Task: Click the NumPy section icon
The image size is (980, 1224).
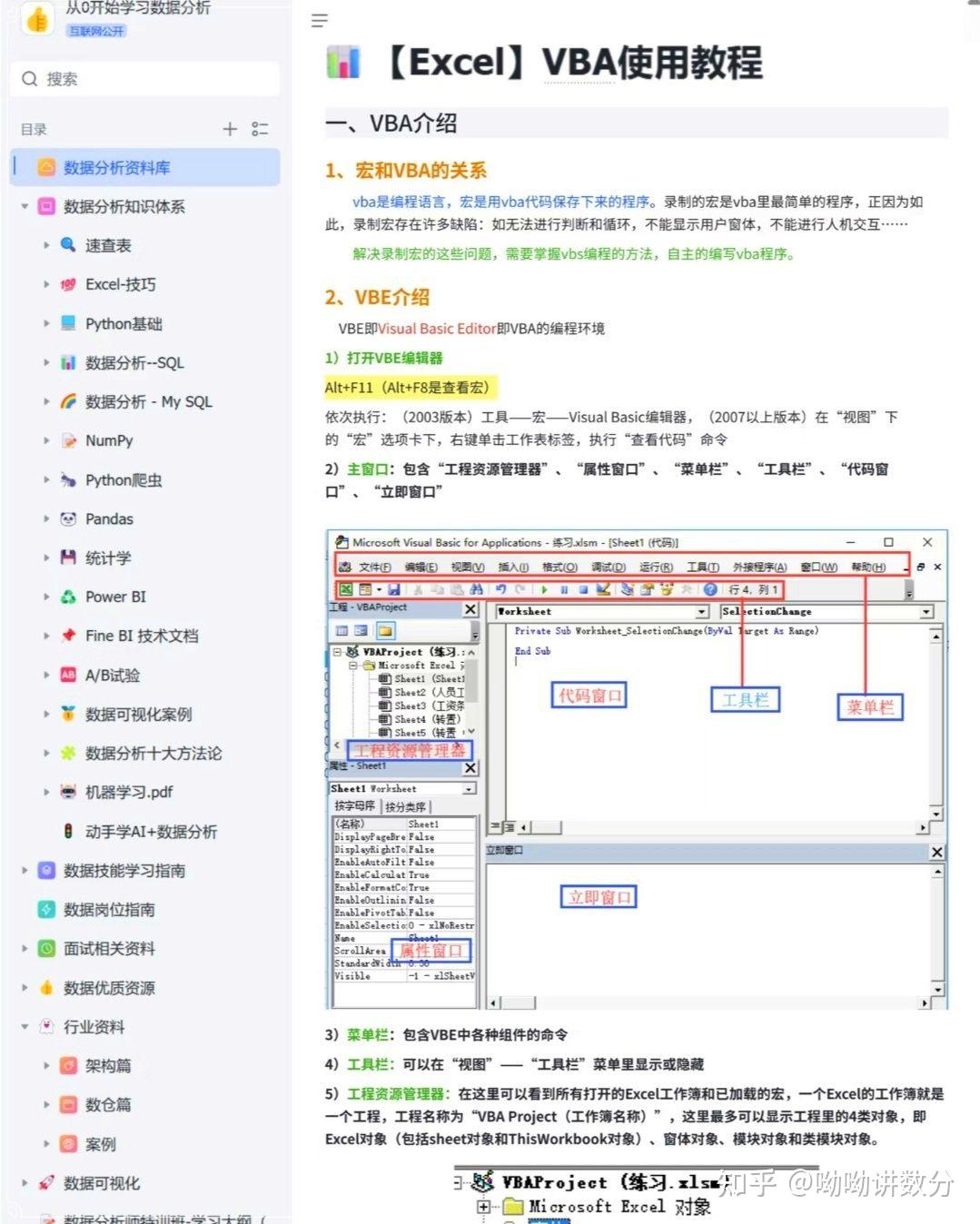Action: point(68,440)
